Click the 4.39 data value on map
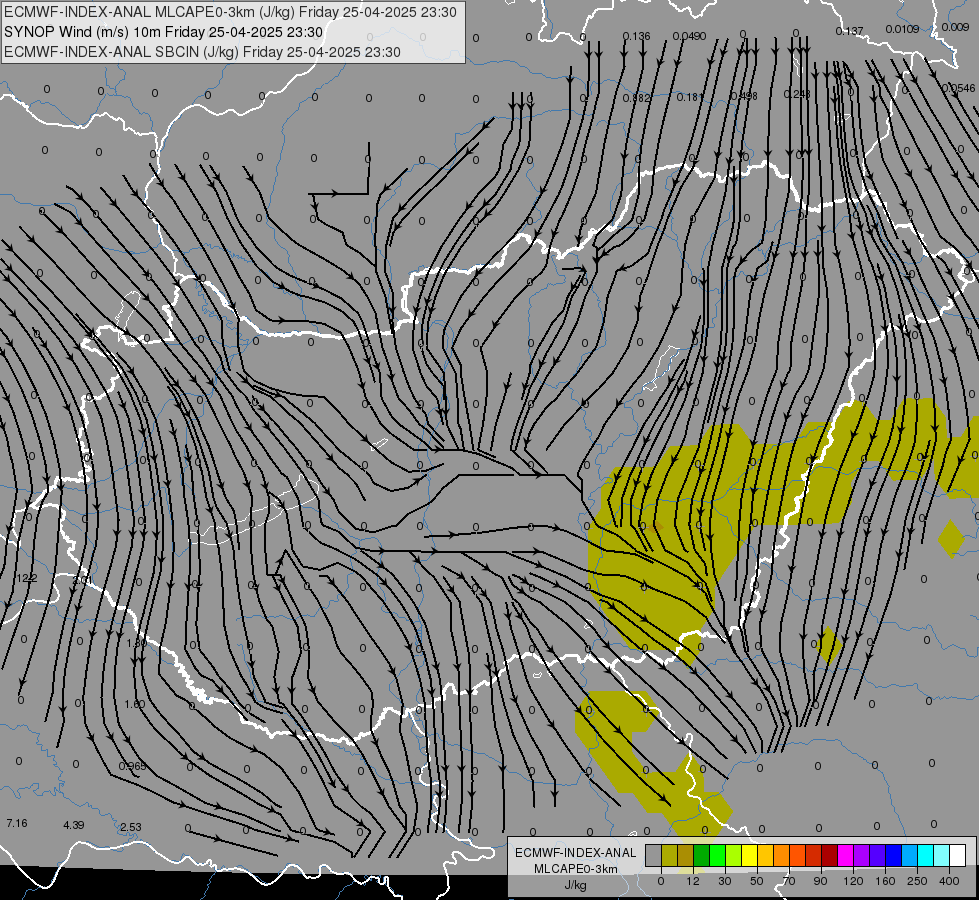 click(74, 825)
